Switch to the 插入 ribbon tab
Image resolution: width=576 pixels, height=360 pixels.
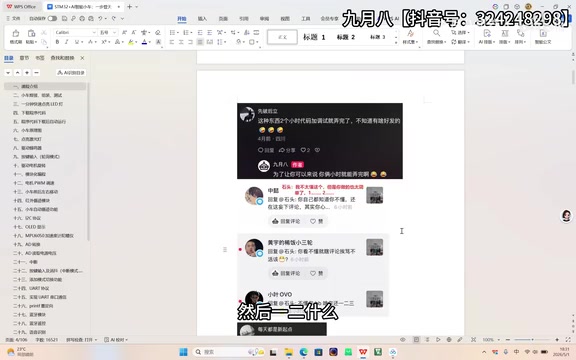(202, 18)
